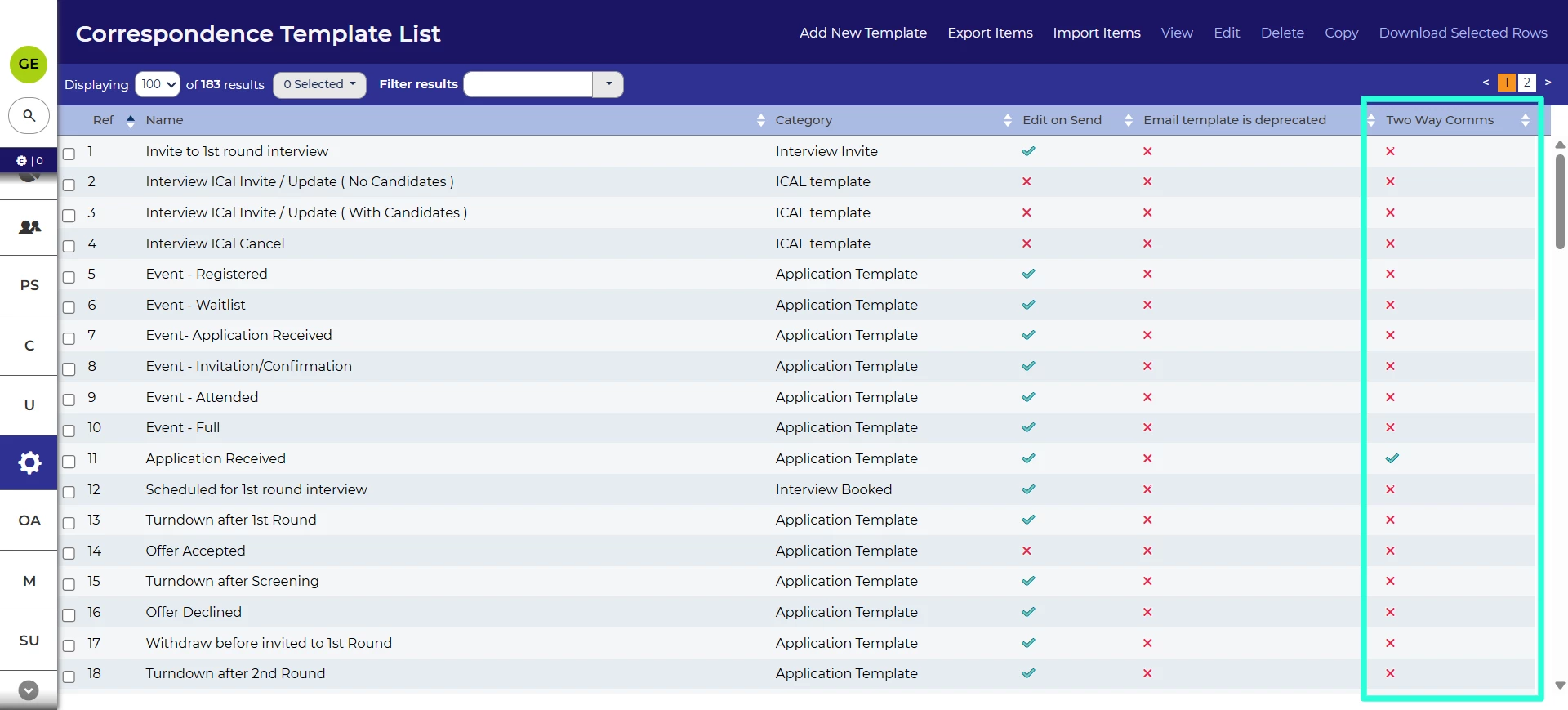Check the Offer Declined row checkbox
Image resolution: width=1568 pixels, height=710 pixels.
pos(69,614)
